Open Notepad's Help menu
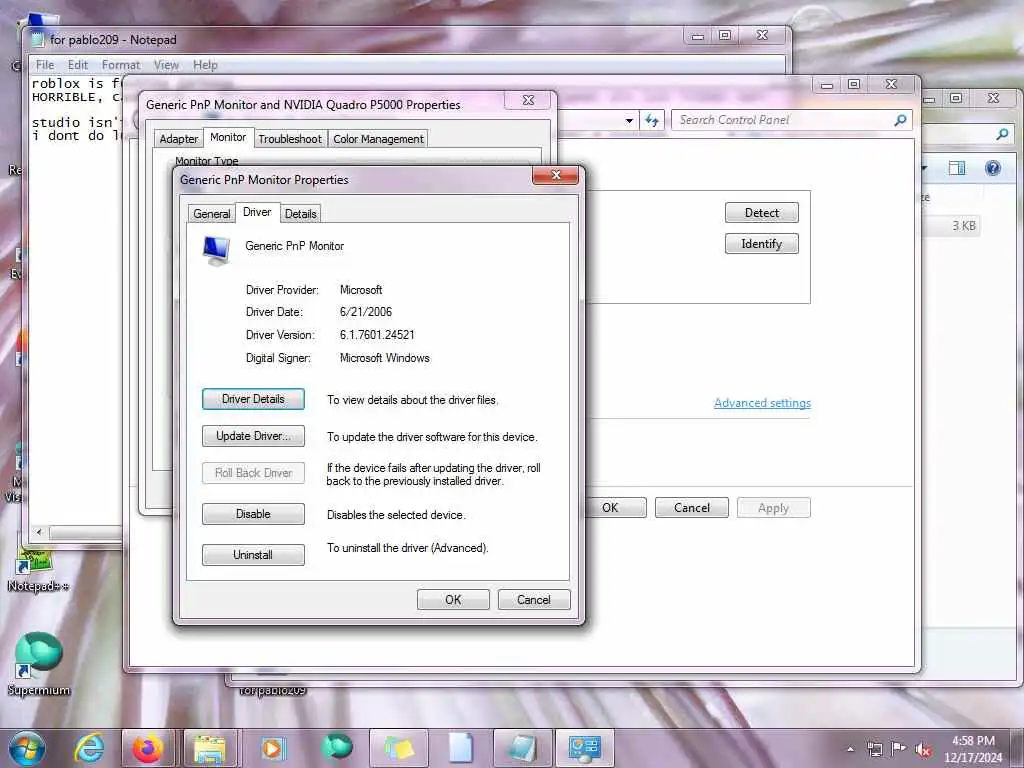This screenshot has width=1024, height=768. pyautogui.click(x=205, y=65)
